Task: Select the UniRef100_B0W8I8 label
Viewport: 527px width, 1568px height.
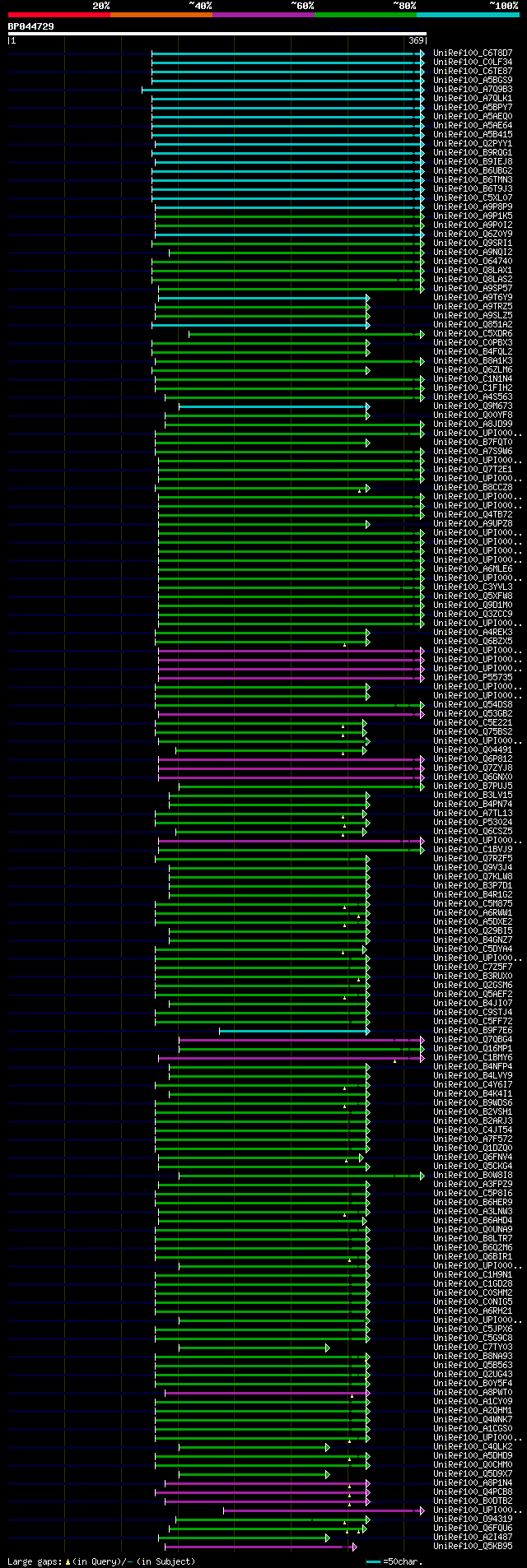Action: pos(473,1175)
